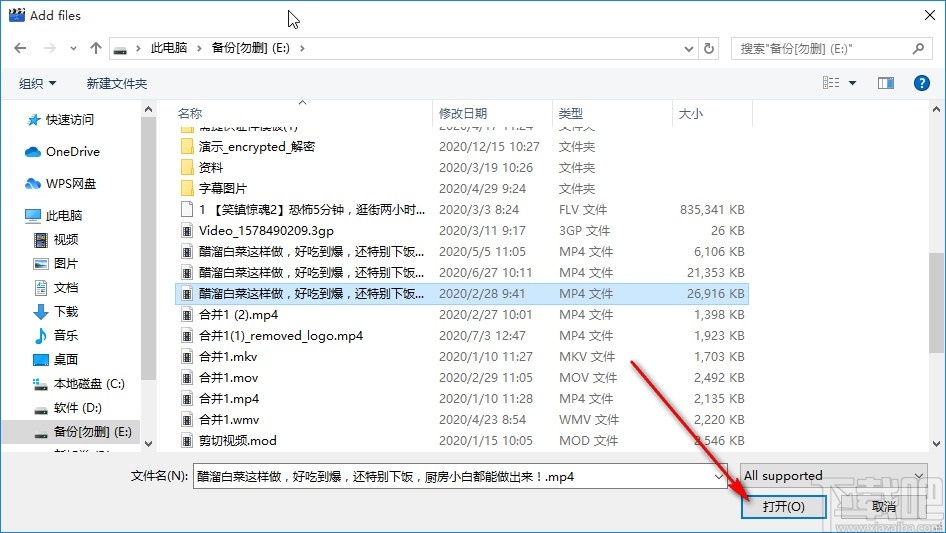Select 醋溜白菜 file dated 2020/2/28

(462, 294)
